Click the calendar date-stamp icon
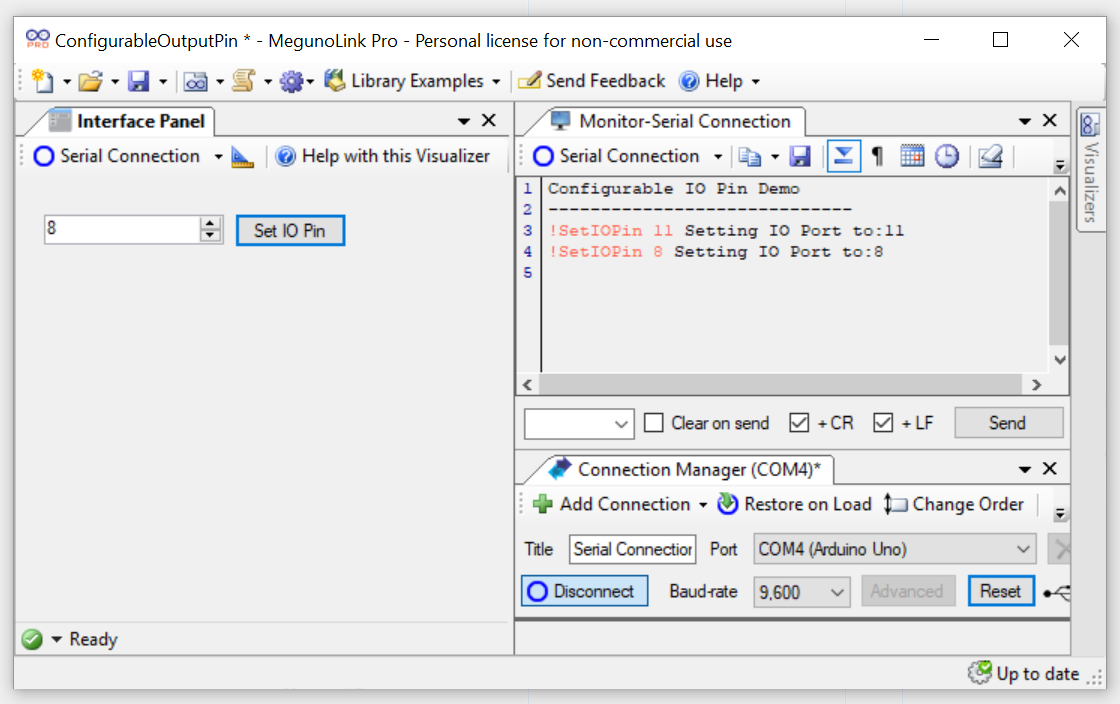1120x704 pixels. (911, 156)
